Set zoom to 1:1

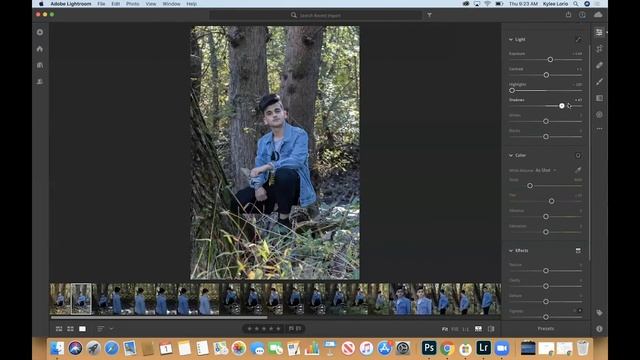(465, 329)
